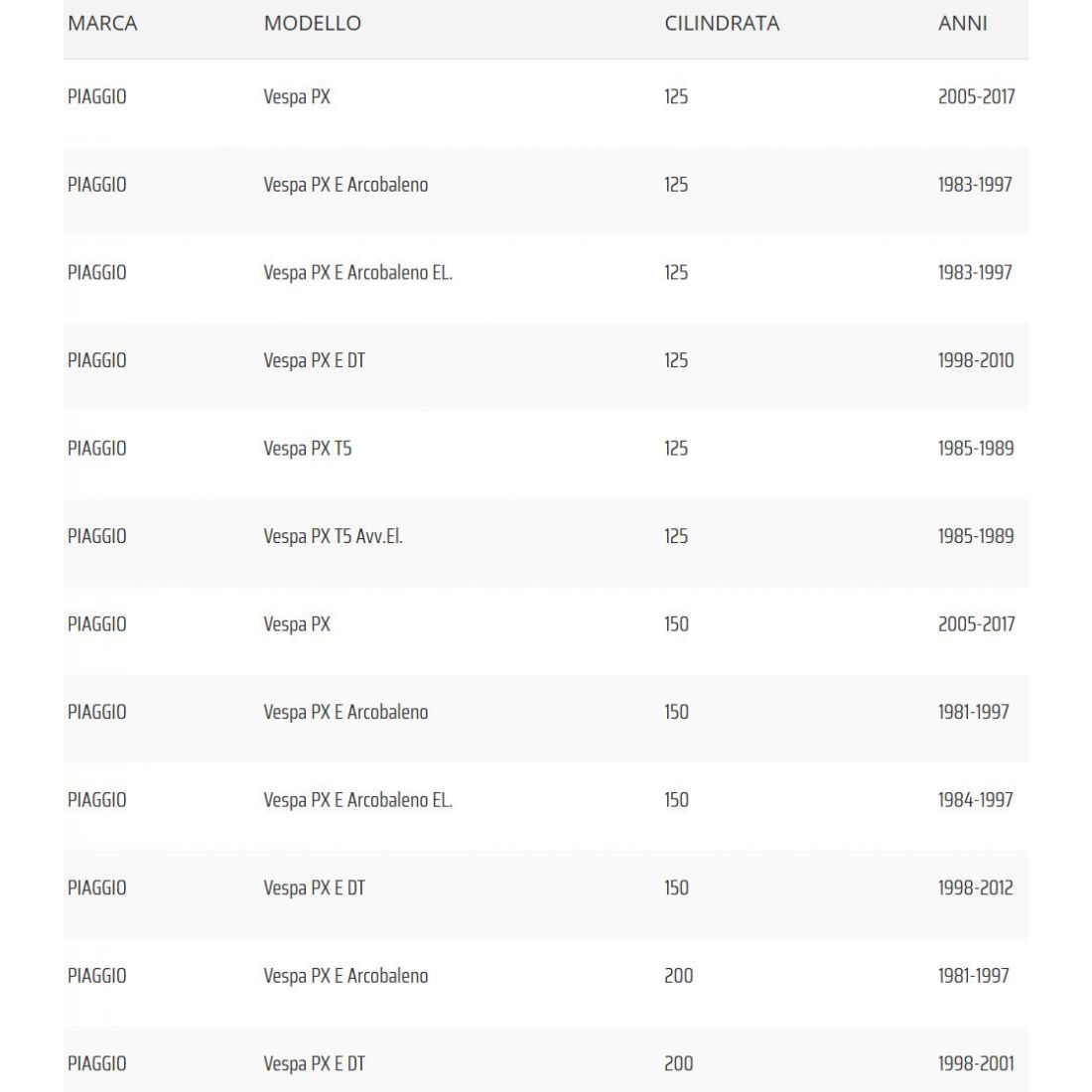Click the 1998-2010 years cell
1092x1092 pixels.
point(975,360)
